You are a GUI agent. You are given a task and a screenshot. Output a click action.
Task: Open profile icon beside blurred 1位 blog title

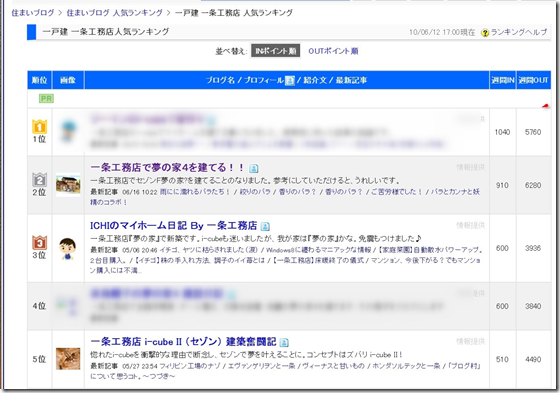[211, 119]
